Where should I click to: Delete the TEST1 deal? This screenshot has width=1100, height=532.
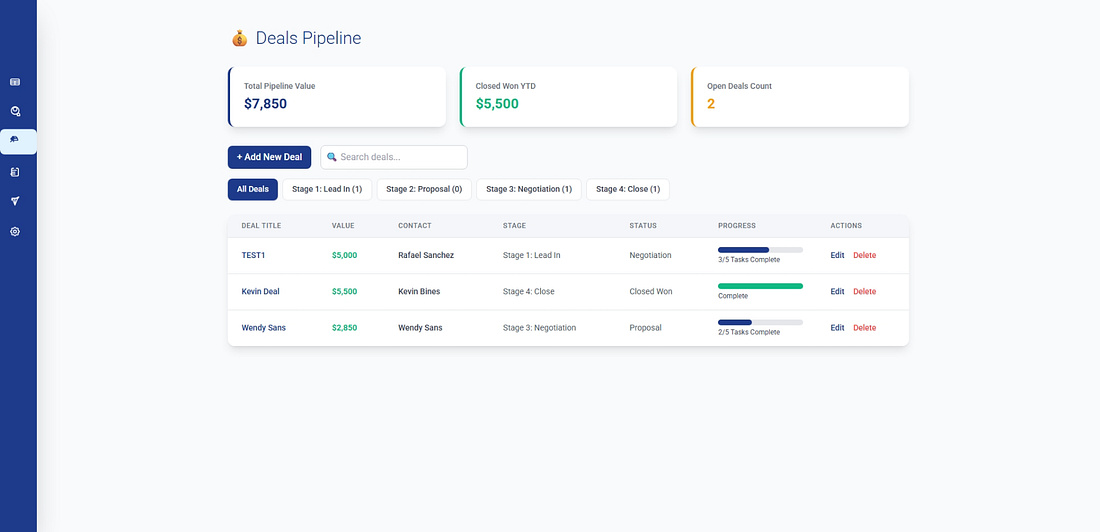864,255
